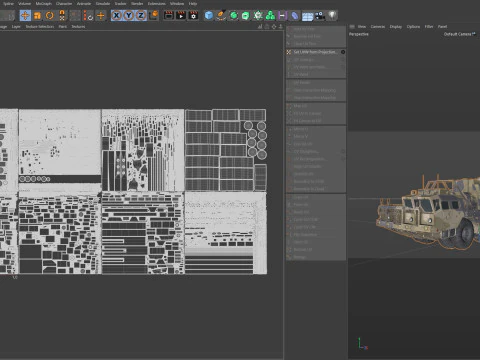Open the viewport Display menu
Viewport: 480px width, 360px height.
(396, 27)
